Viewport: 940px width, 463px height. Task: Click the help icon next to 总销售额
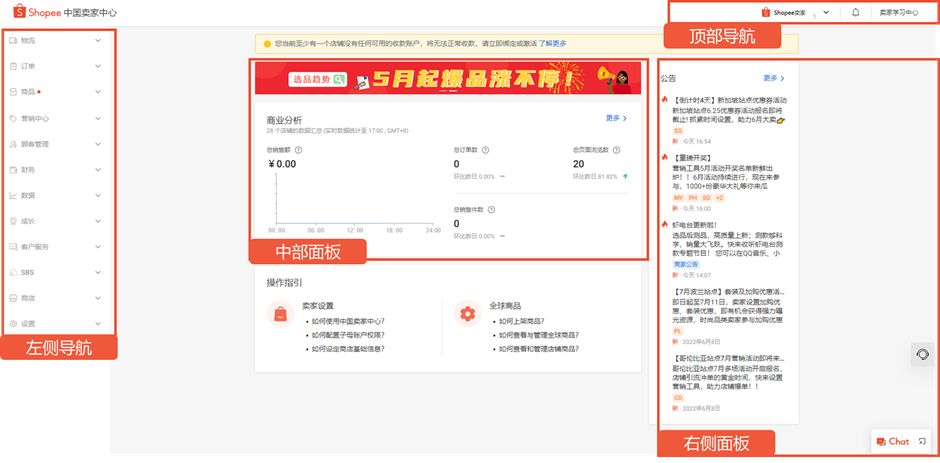click(x=298, y=150)
